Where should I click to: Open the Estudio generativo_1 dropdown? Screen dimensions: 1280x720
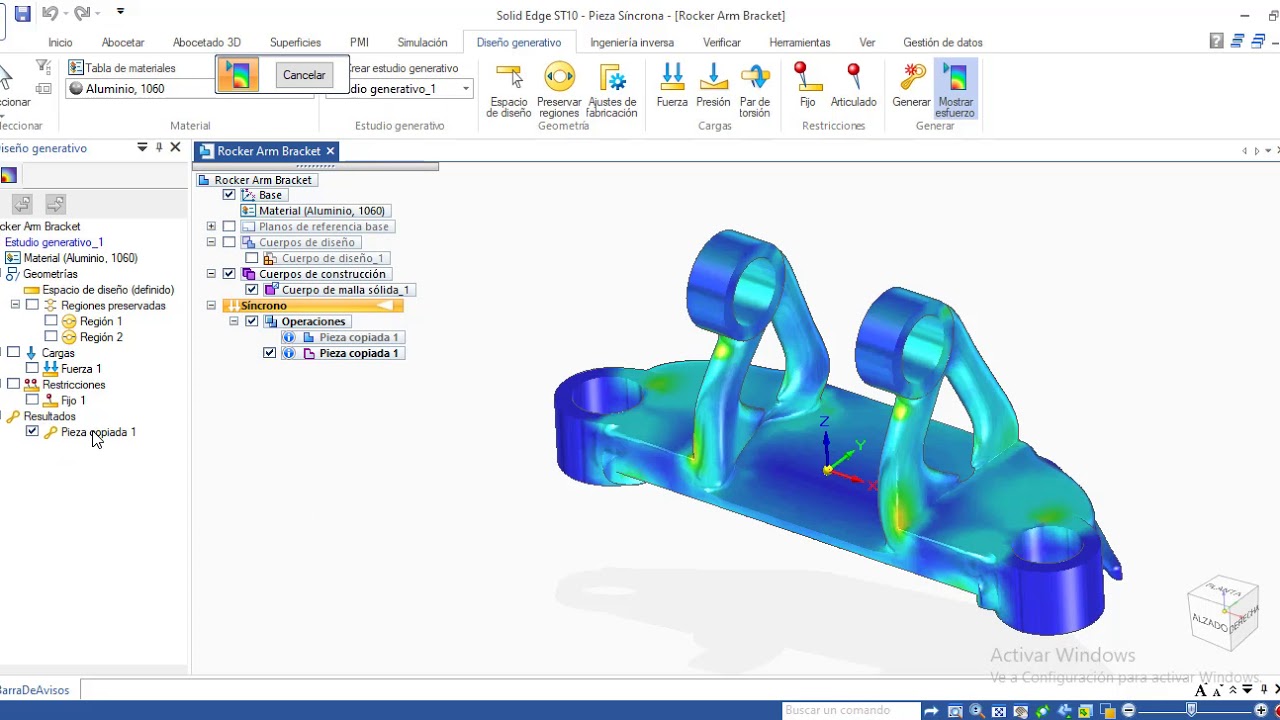pos(465,89)
